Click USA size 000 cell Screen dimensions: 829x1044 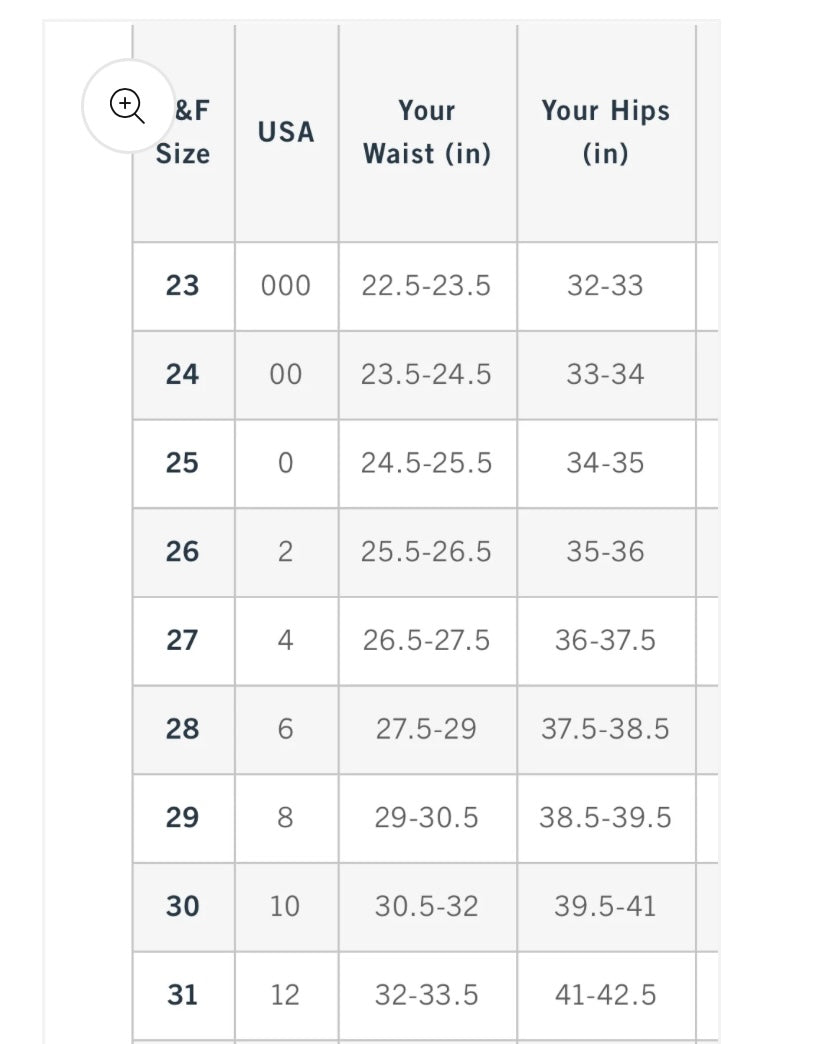pyautogui.click(x=285, y=286)
